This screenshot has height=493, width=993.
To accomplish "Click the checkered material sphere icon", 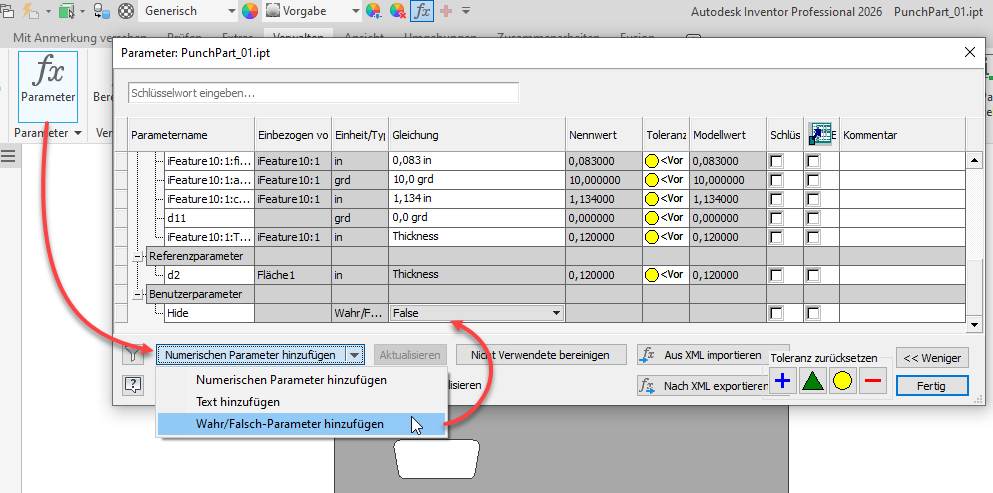I will pyautogui.click(x=127, y=11).
